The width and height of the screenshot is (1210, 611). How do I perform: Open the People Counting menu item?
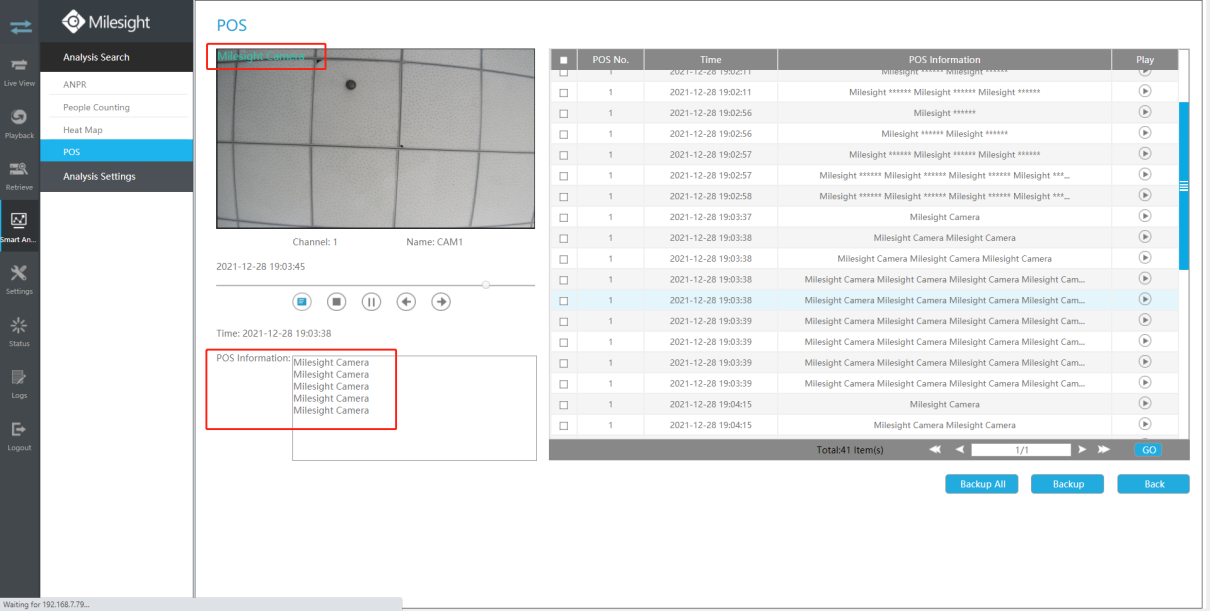[116, 107]
